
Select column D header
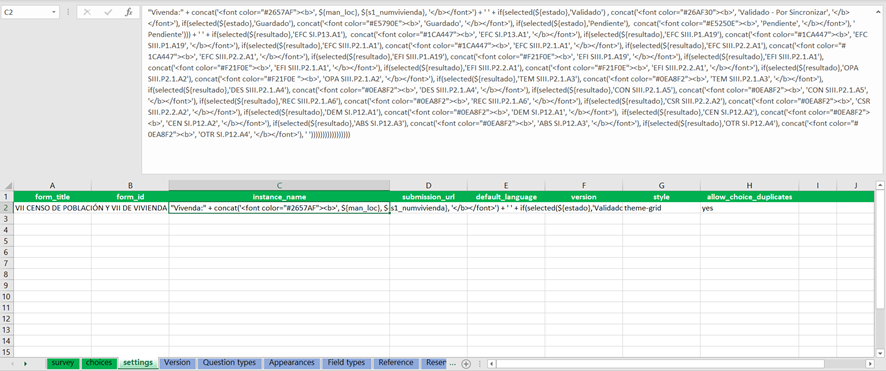tap(428, 185)
